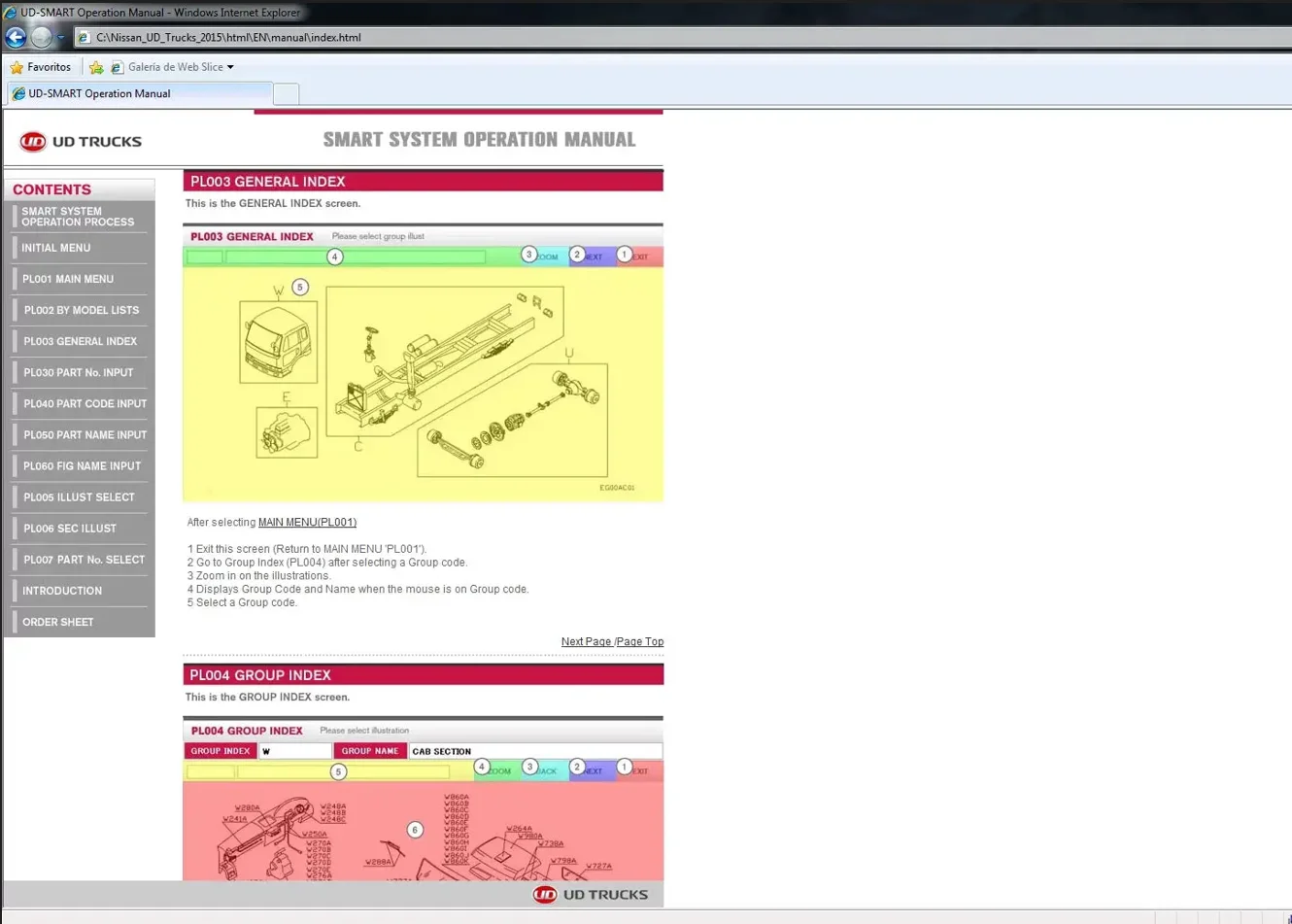Open PL003 GENERAL INDEX in contents sidebar
Viewport: 1292px width, 924px height.
(79, 341)
